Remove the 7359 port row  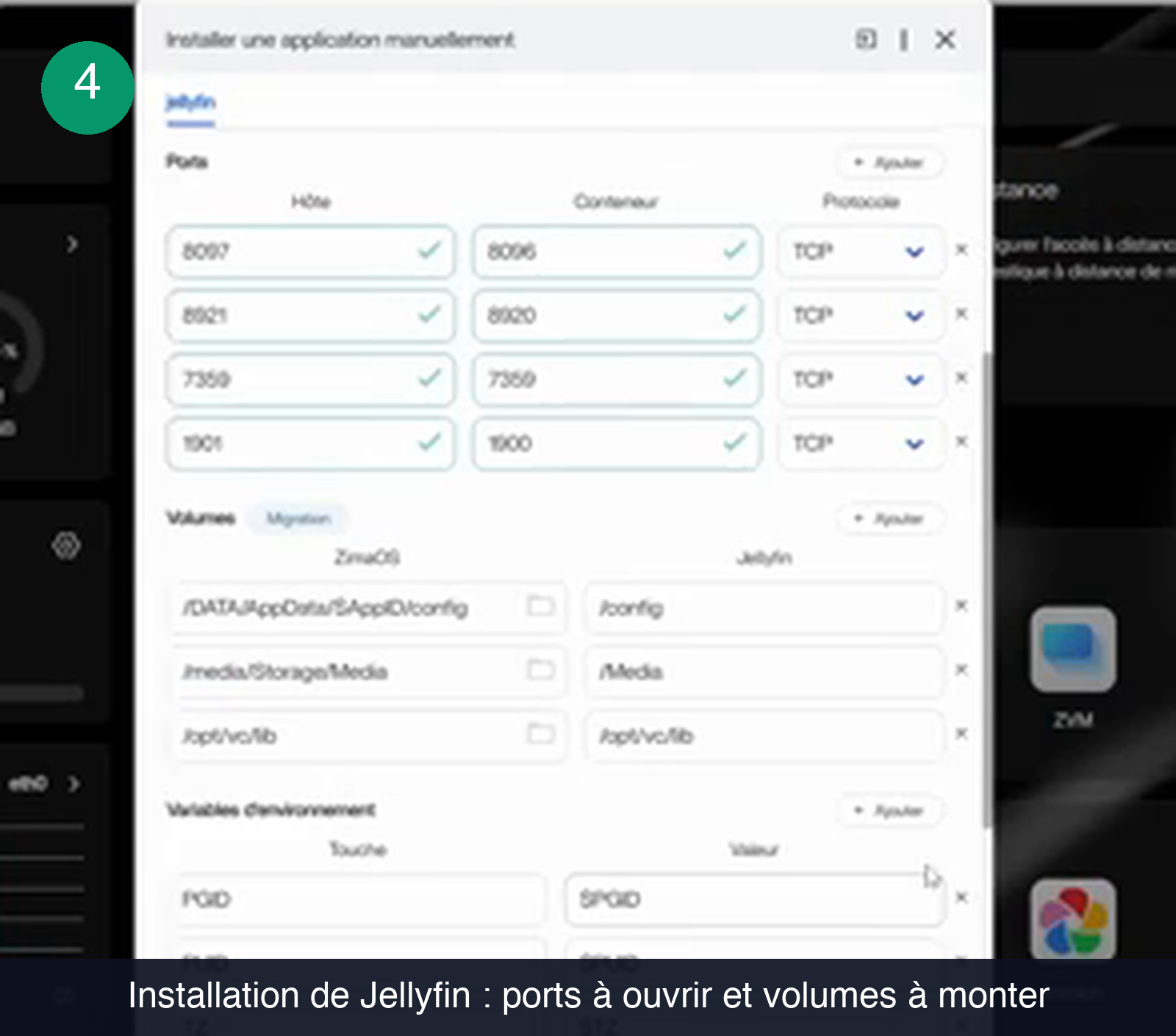[x=961, y=378]
